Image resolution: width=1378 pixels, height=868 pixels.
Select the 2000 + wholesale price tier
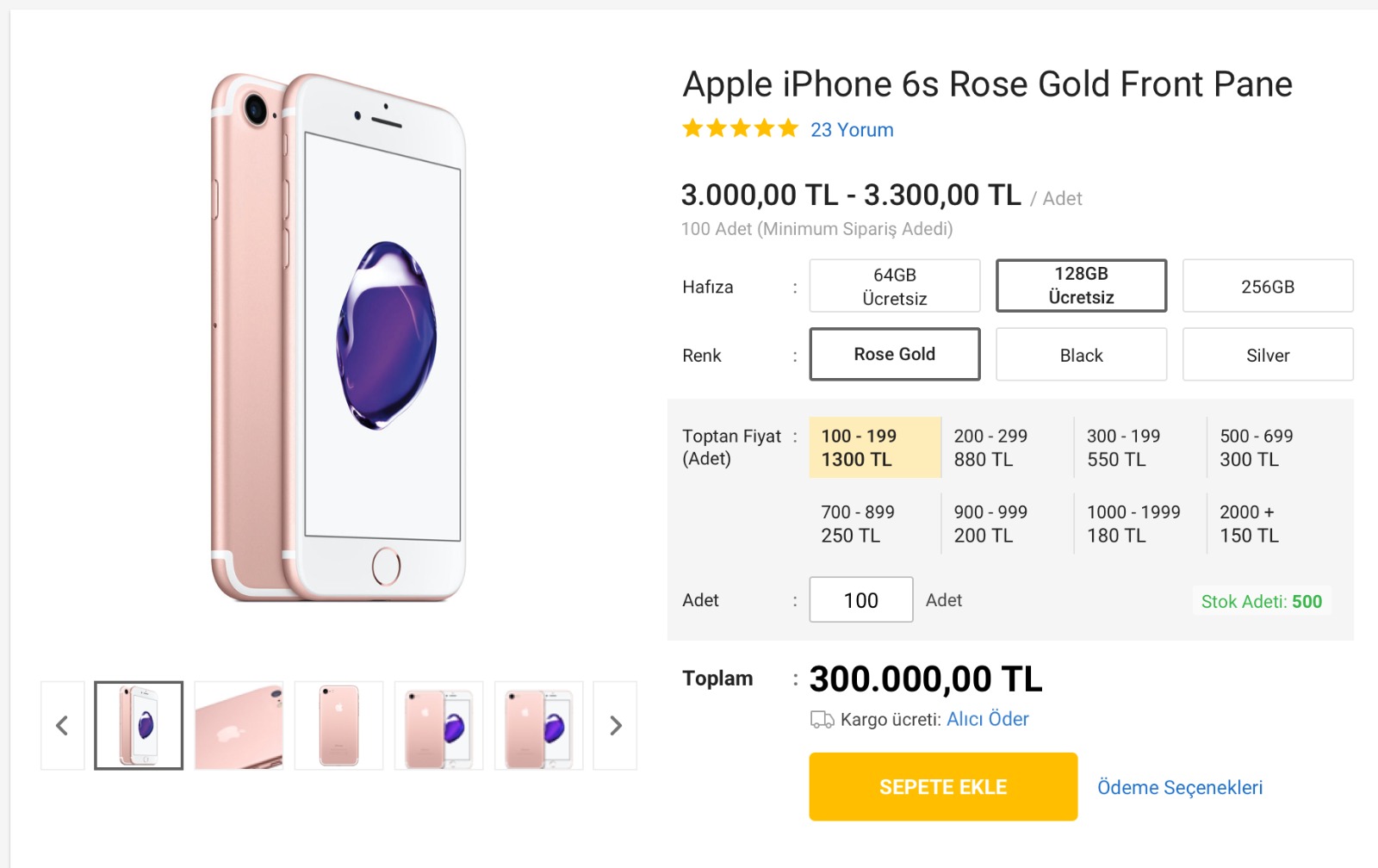1250,524
